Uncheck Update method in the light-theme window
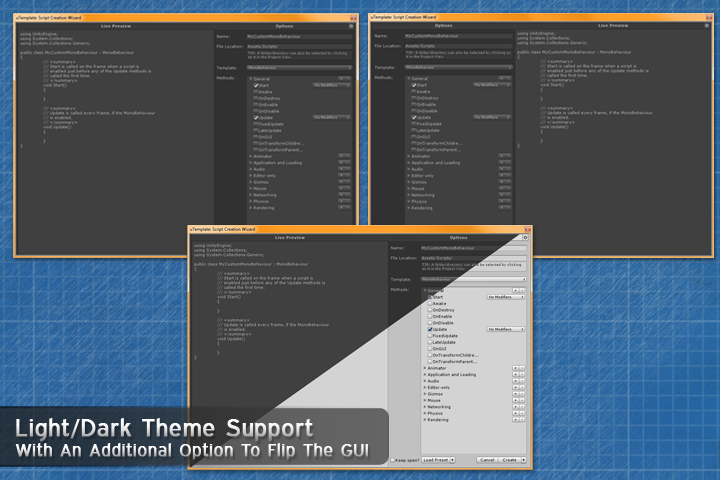720x480 pixels. [x=429, y=329]
